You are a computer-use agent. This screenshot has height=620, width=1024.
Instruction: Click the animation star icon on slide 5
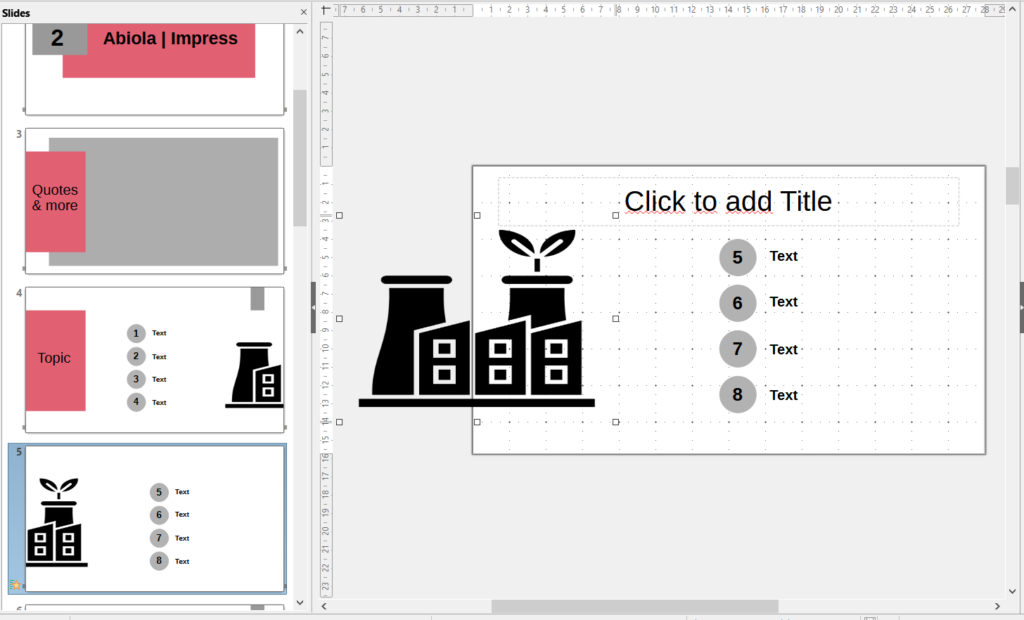pos(15,584)
